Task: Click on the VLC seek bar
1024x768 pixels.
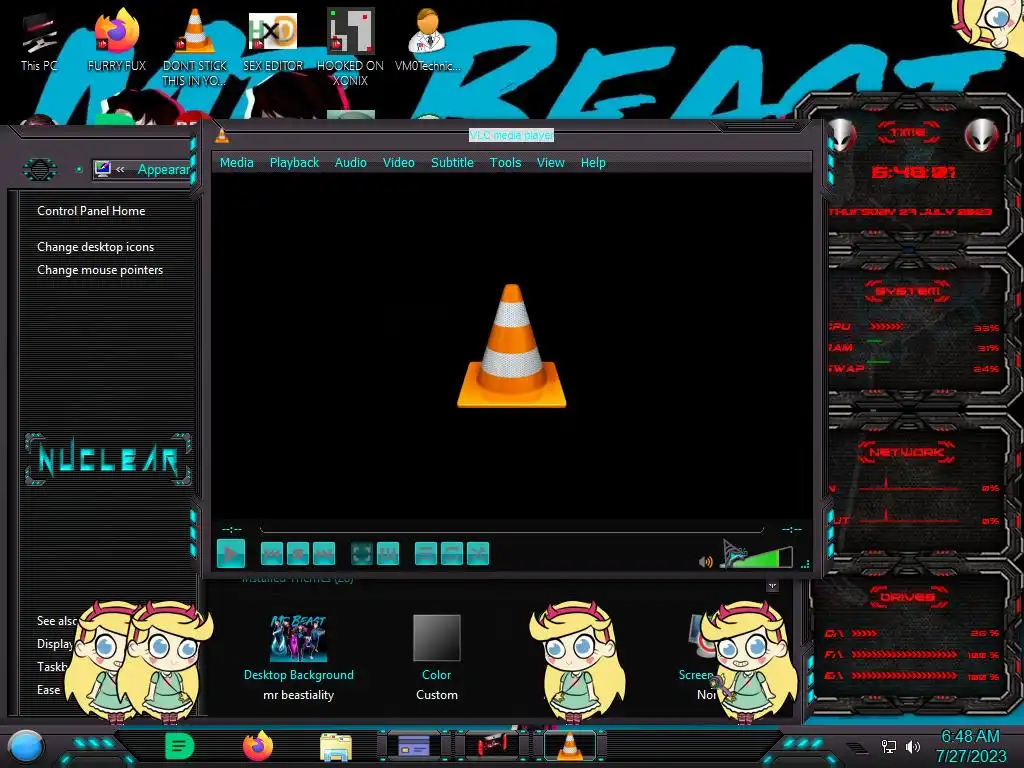Action: (511, 529)
